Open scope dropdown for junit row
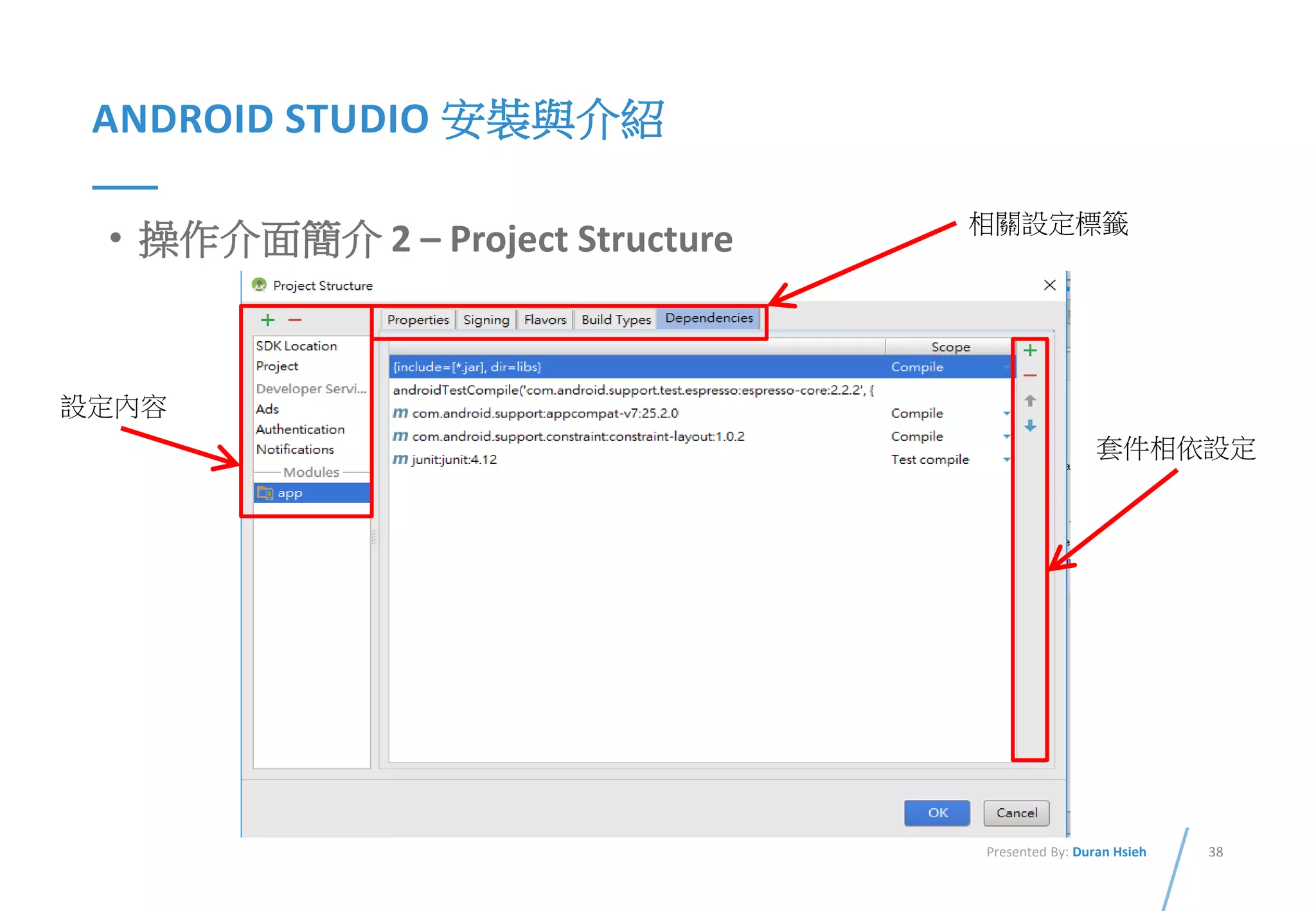The image size is (1316, 911). 1006,459
